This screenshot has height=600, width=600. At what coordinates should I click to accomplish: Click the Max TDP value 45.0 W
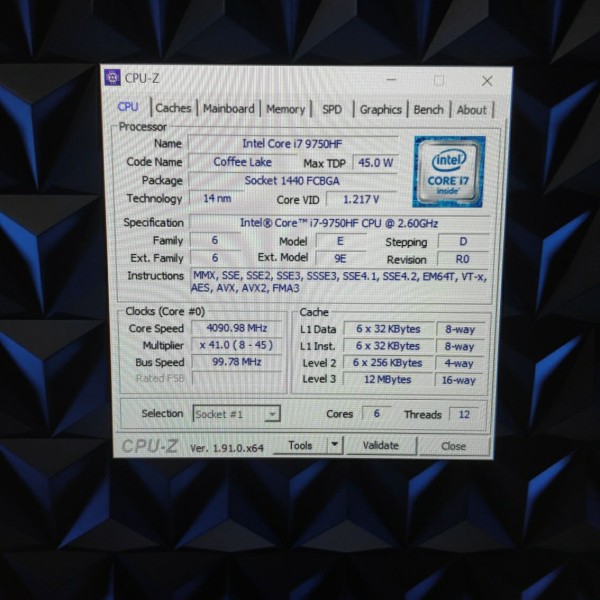(375, 163)
